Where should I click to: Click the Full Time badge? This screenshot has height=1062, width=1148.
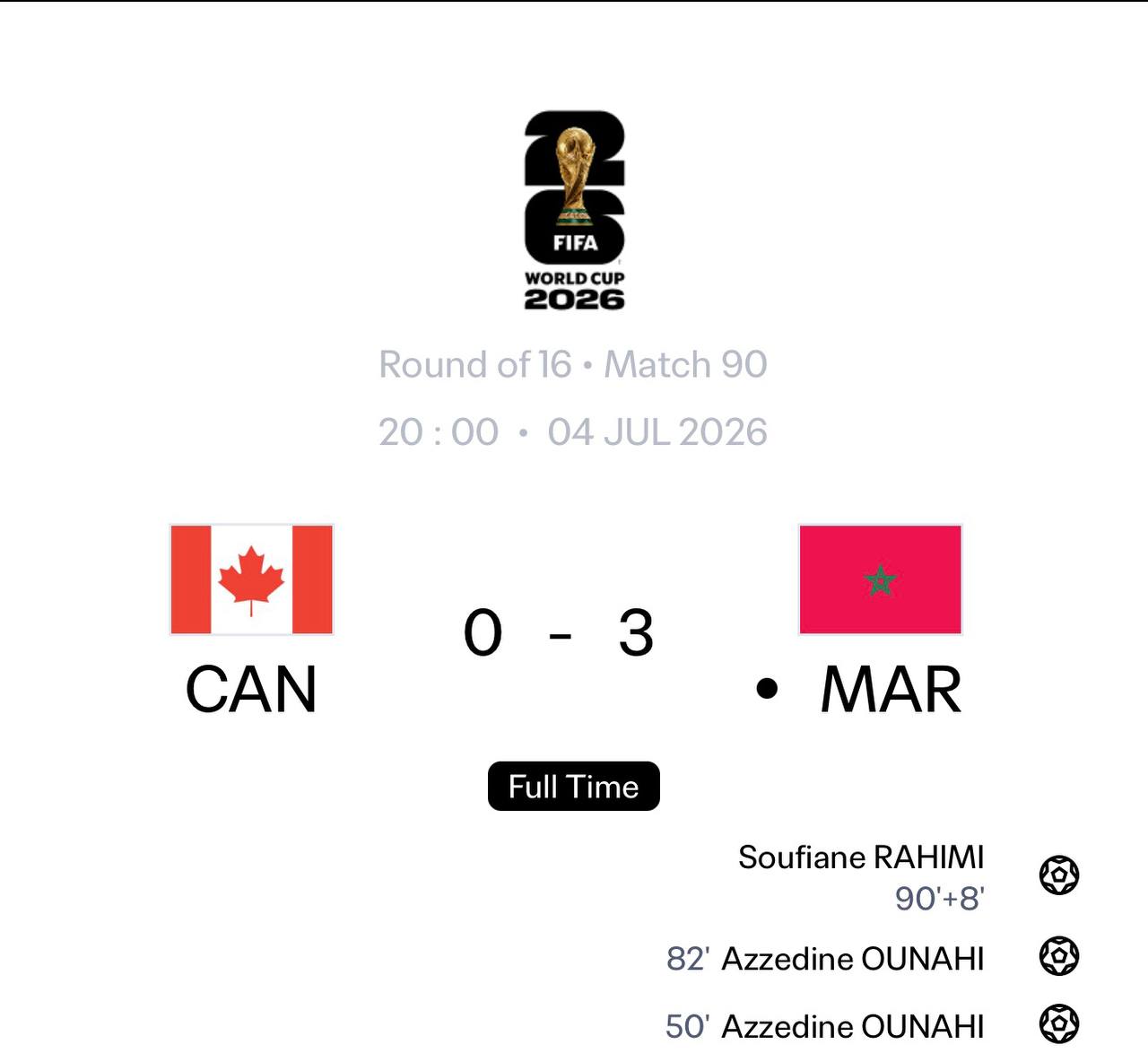click(x=574, y=787)
